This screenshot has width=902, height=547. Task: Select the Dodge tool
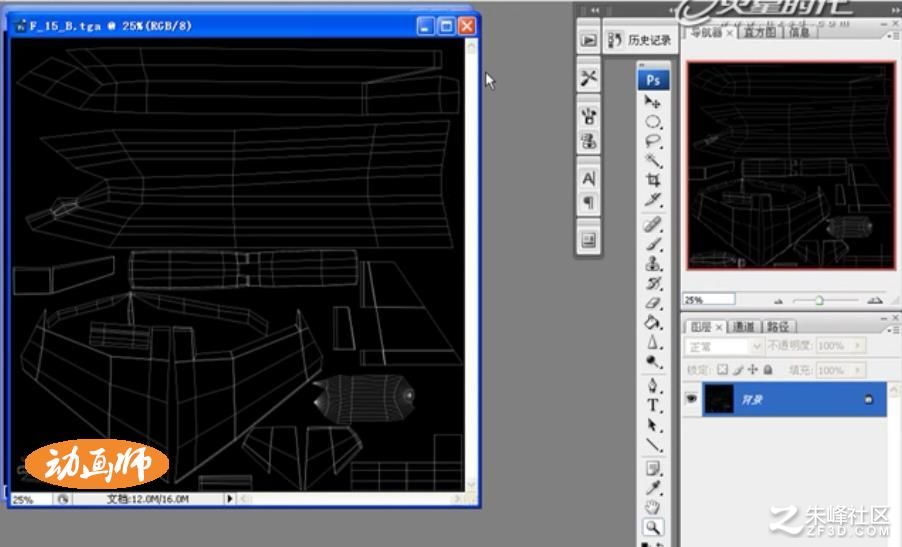pyautogui.click(x=652, y=362)
